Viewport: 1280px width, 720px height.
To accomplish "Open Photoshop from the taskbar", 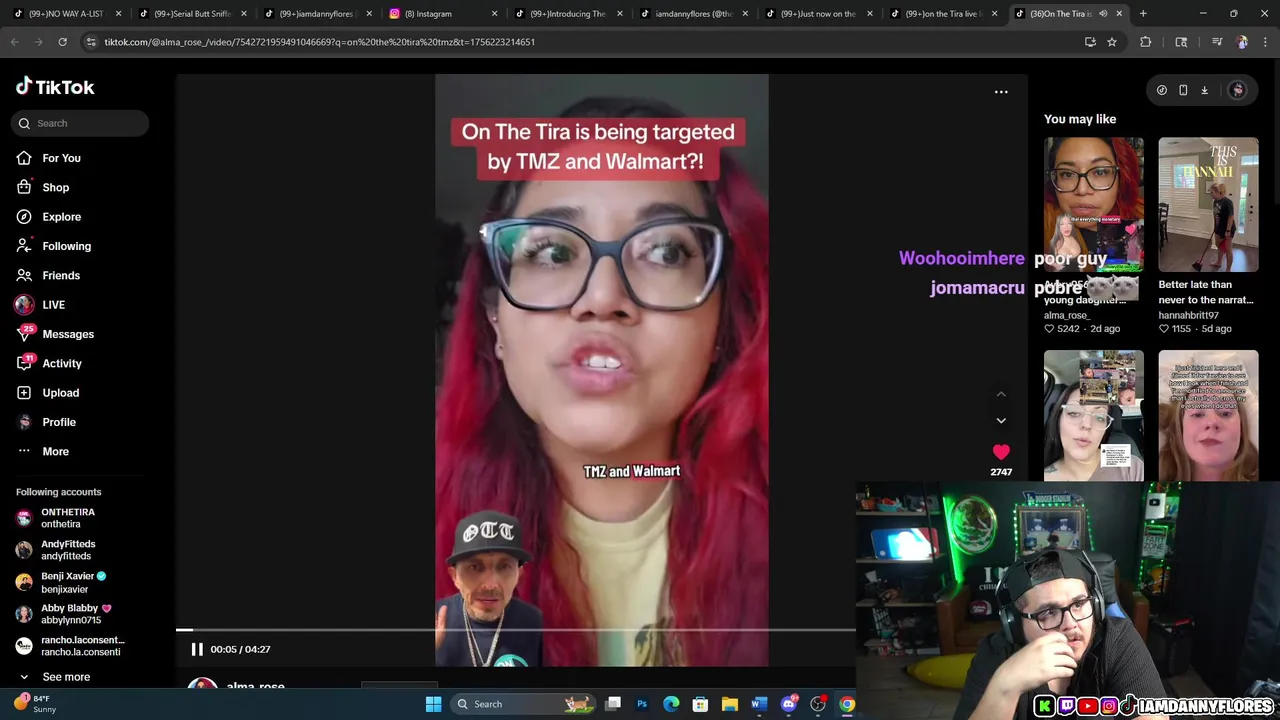I will pos(642,704).
